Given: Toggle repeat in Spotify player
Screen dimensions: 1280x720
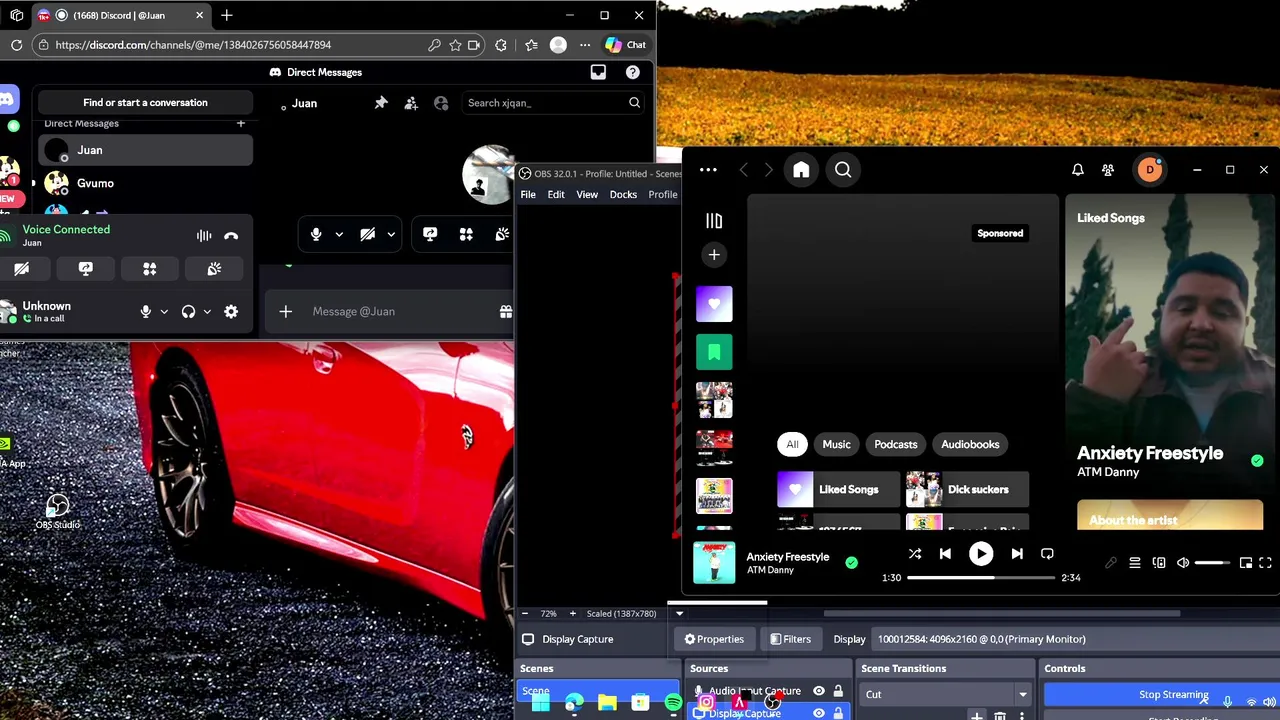Looking at the screenshot, I should click(1047, 553).
